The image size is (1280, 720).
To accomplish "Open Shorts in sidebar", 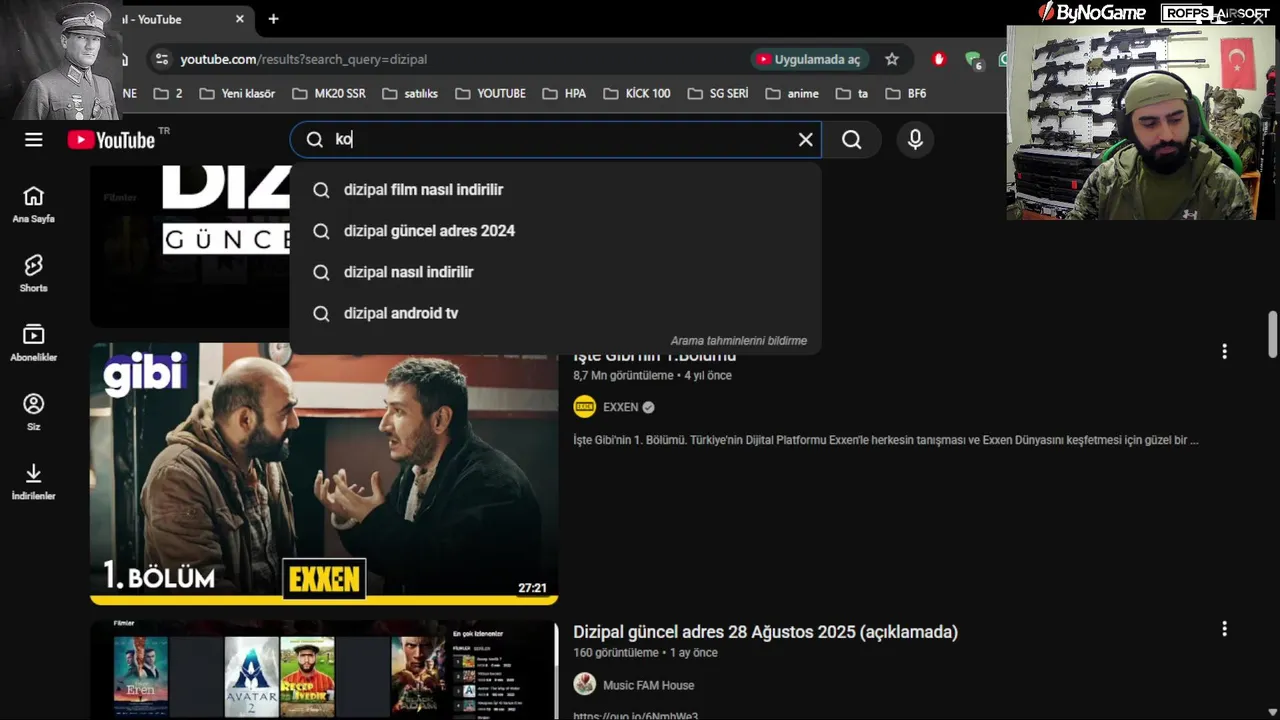I will [34, 273].
